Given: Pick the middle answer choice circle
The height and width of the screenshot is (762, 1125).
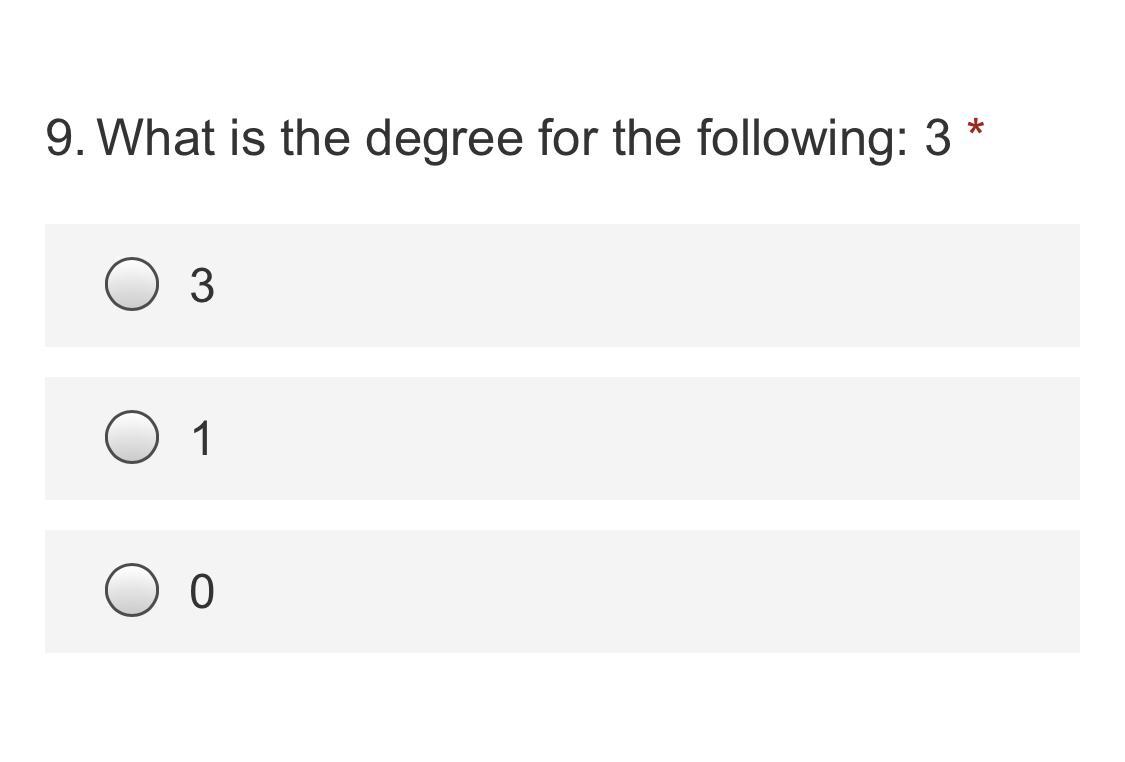Looking at the screenshot, I should pyautogui.click(x=132, y=437).
